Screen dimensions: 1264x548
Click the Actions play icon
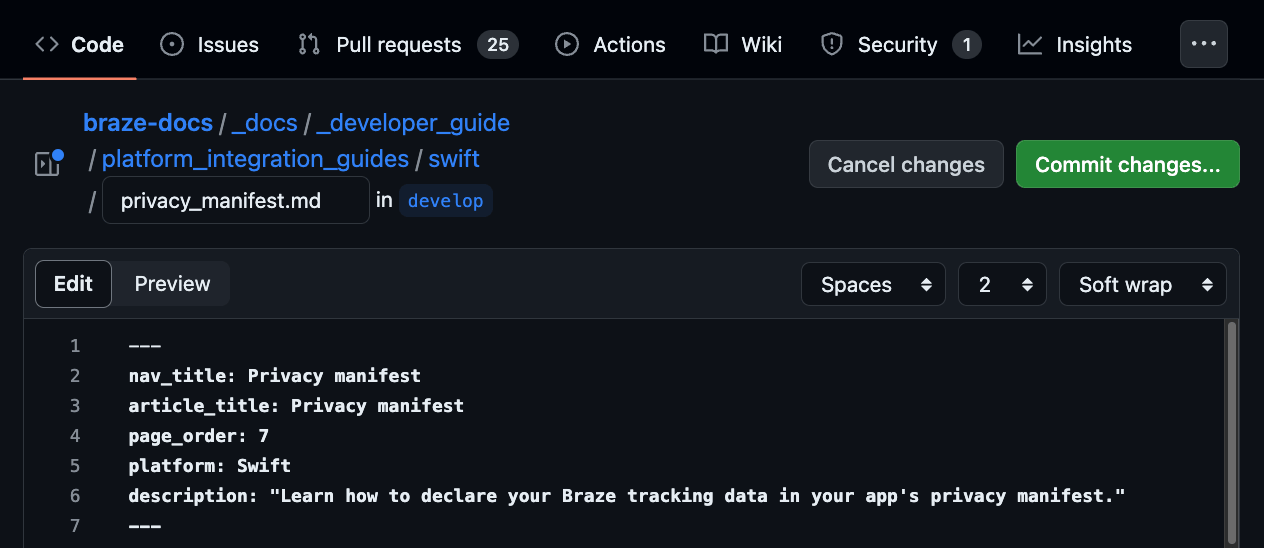tap(567, 44)
